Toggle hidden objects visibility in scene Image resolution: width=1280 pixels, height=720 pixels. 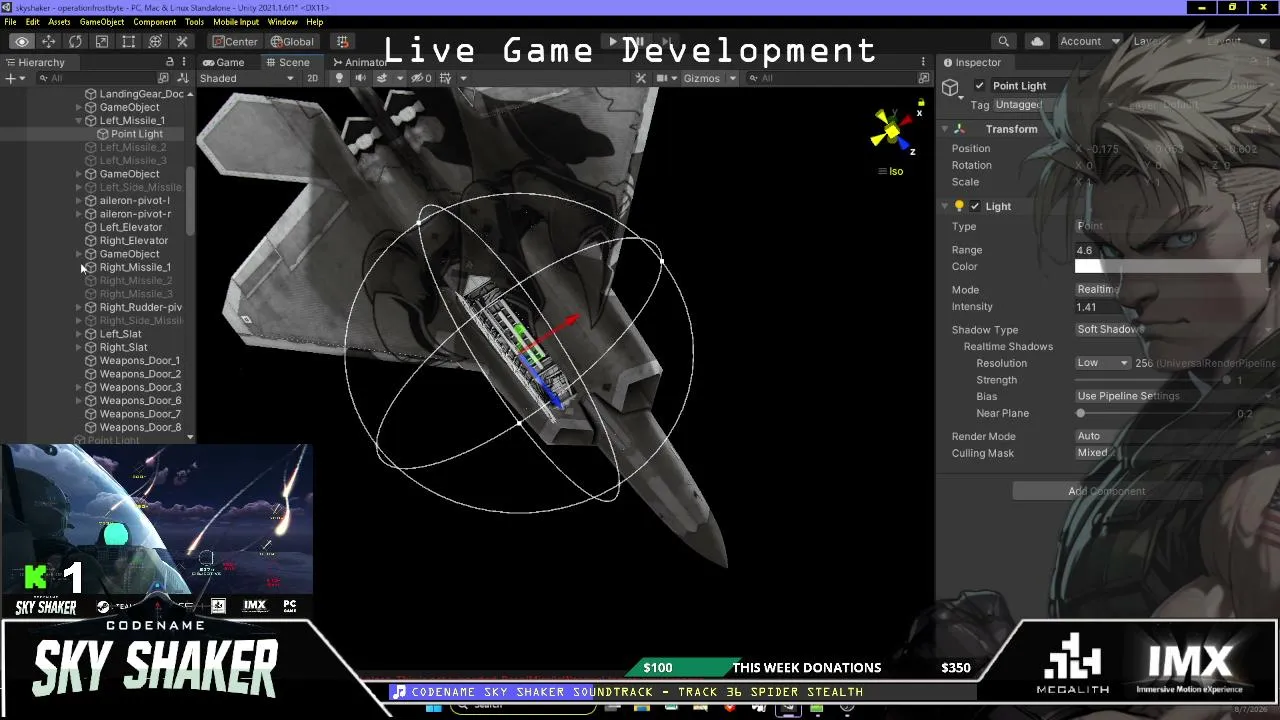(x=420, y=78)
